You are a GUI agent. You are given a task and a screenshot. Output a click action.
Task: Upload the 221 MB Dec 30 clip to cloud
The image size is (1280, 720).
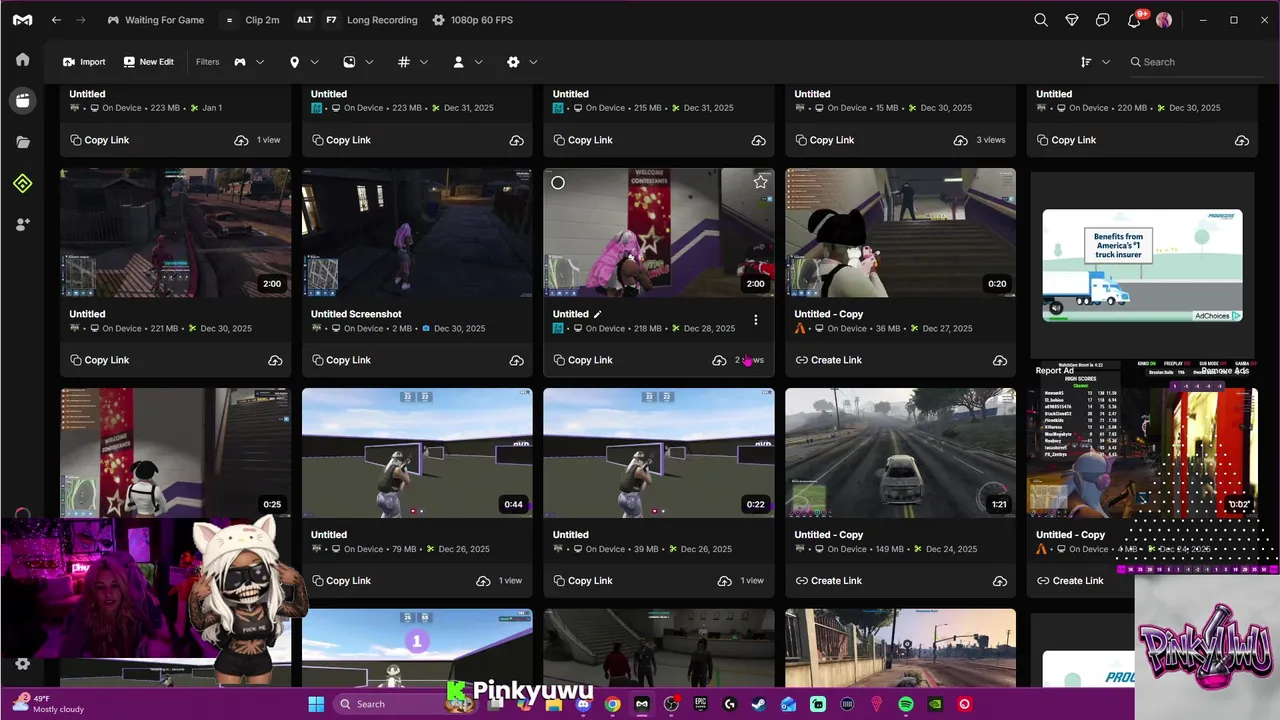point(274,360)
